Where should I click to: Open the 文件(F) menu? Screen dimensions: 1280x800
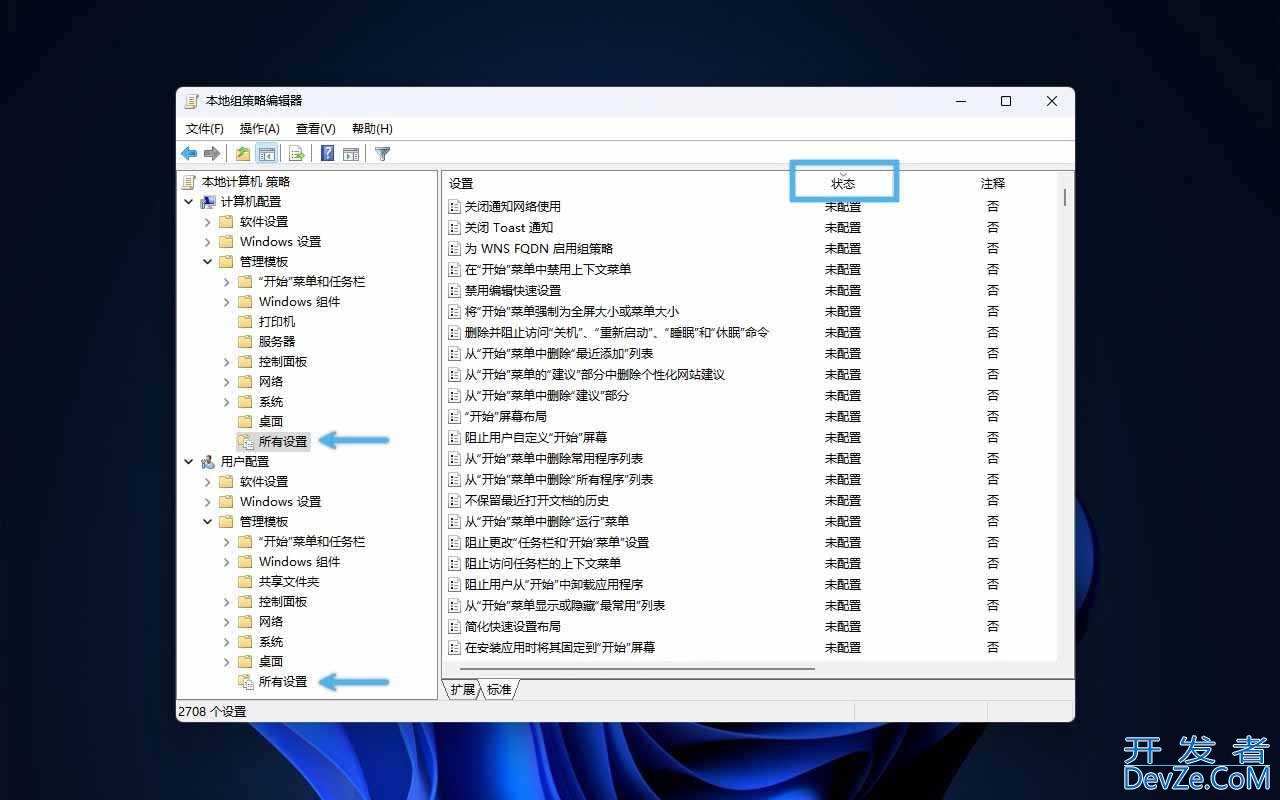[205, 129]
